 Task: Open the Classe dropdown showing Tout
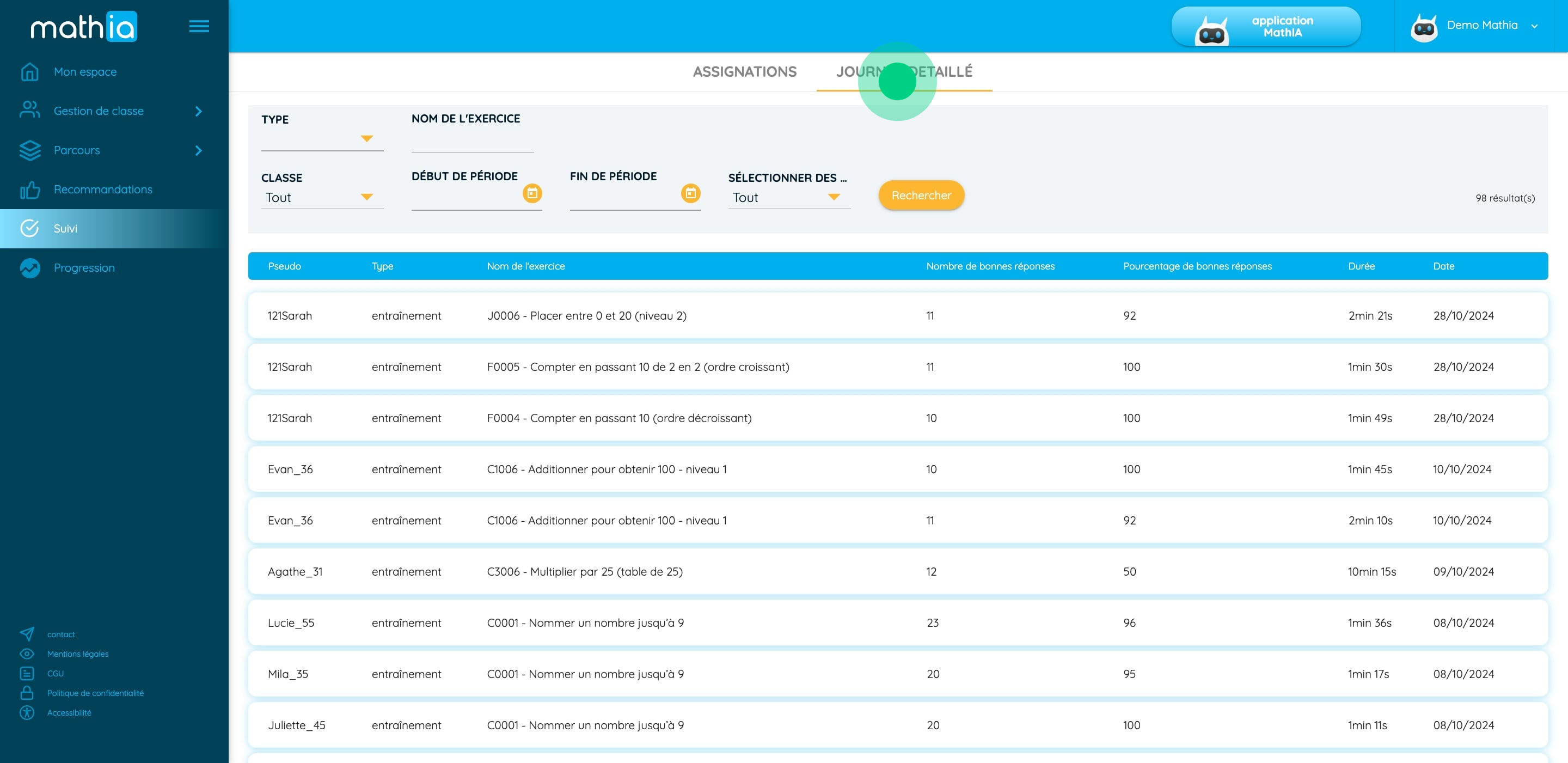pos(322,197)
